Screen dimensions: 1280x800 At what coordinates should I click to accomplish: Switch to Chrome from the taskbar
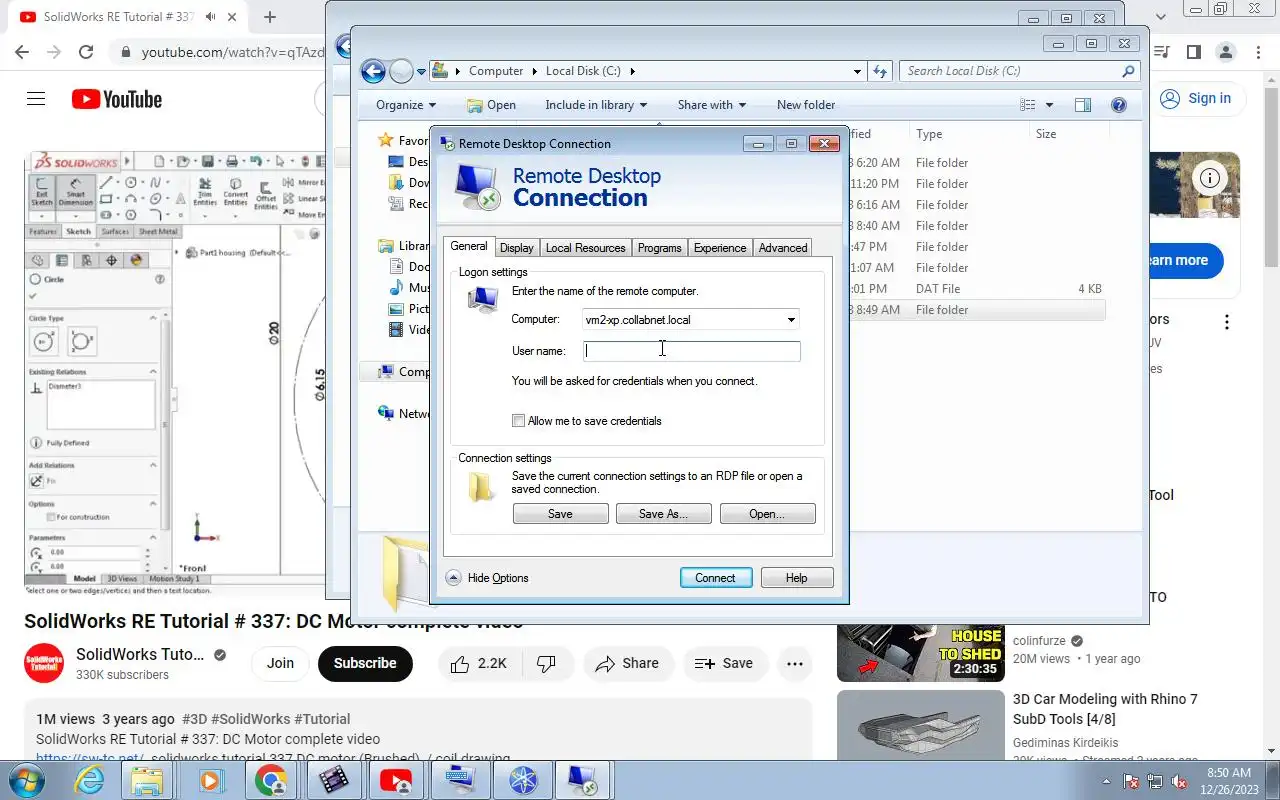click(271, 780)
